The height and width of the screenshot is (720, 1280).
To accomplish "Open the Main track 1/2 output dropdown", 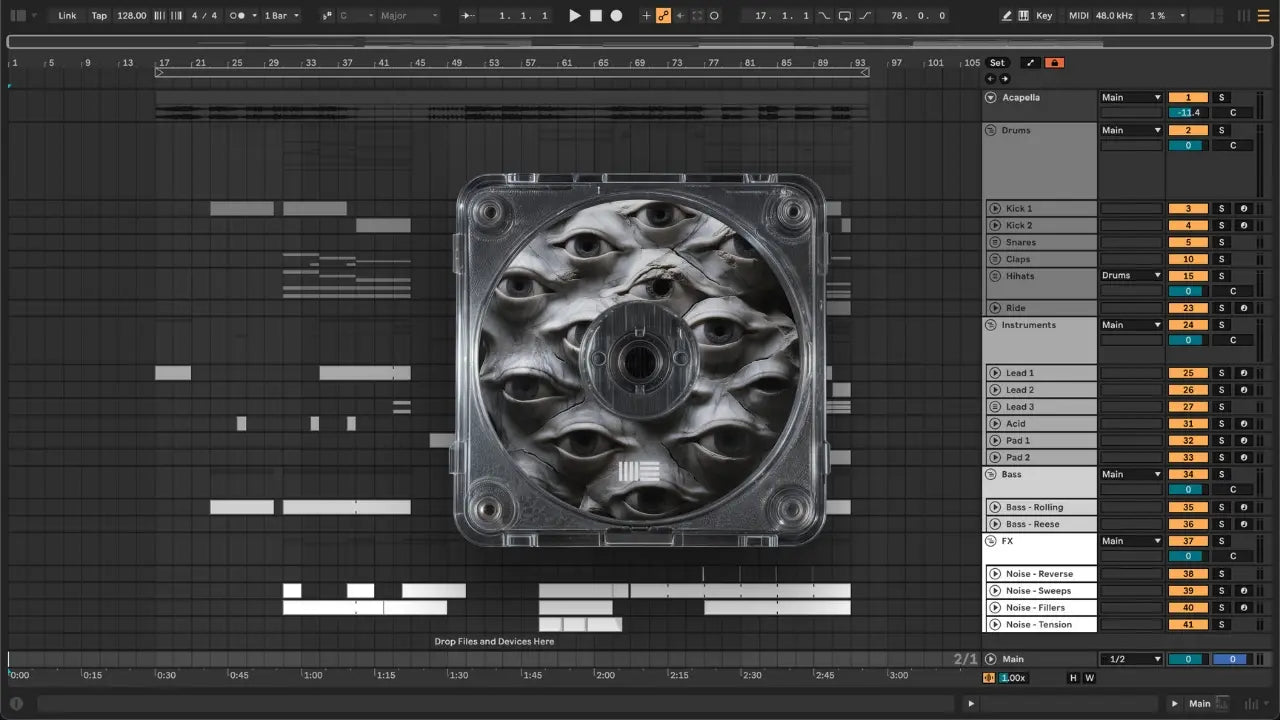I will [x=1131, y=659].
